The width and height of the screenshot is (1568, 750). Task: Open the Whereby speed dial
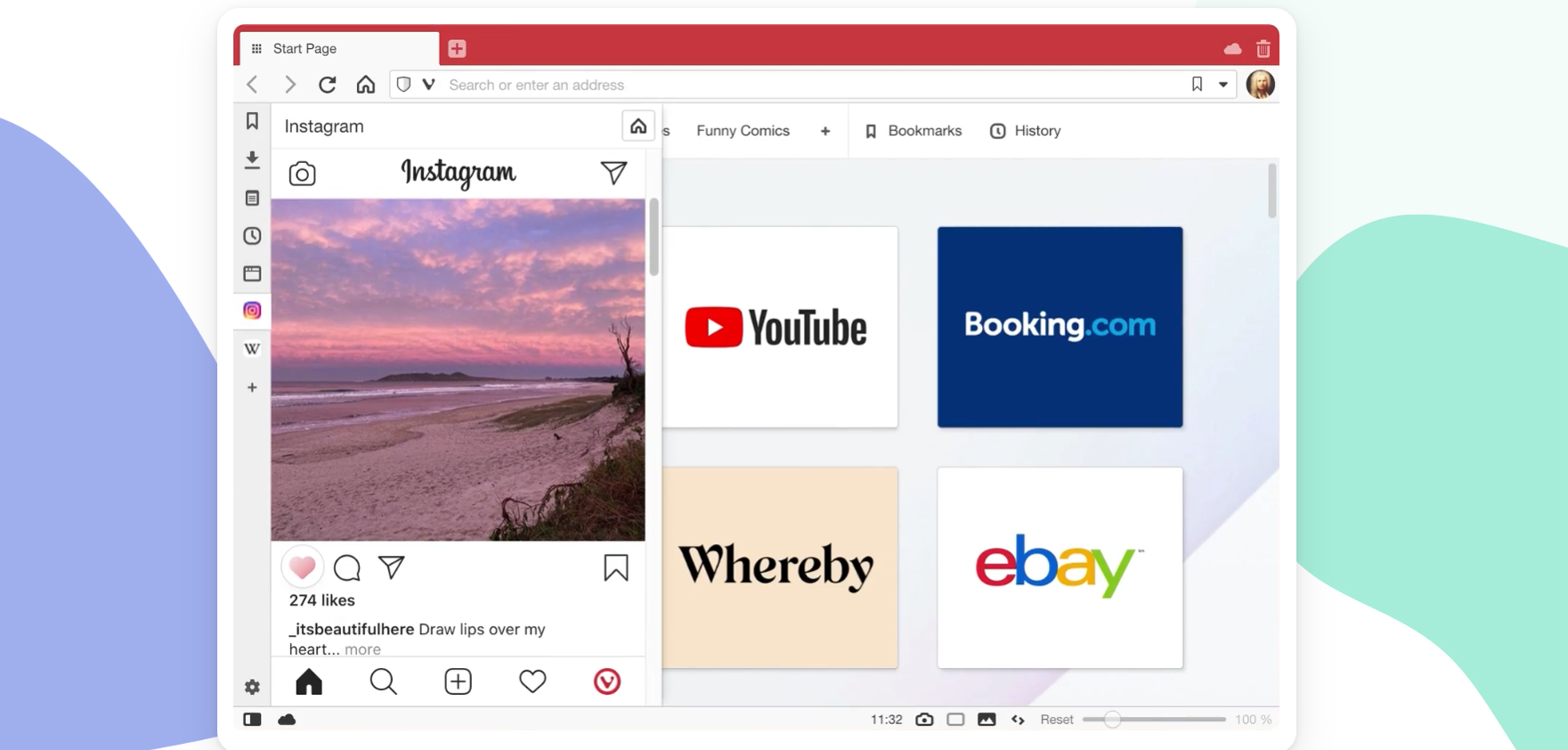pyautogui.click(x=780, y=567)
